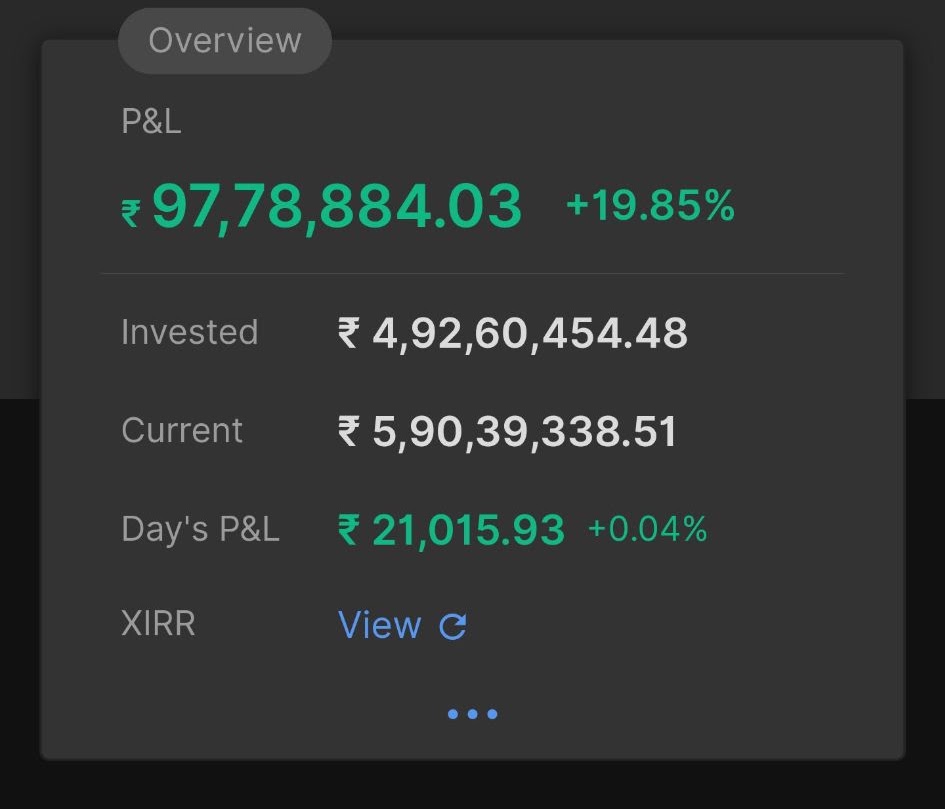This screenshot has height=809, width=945.
Task: Click the Current row label
Action: (x=182, y=430)
